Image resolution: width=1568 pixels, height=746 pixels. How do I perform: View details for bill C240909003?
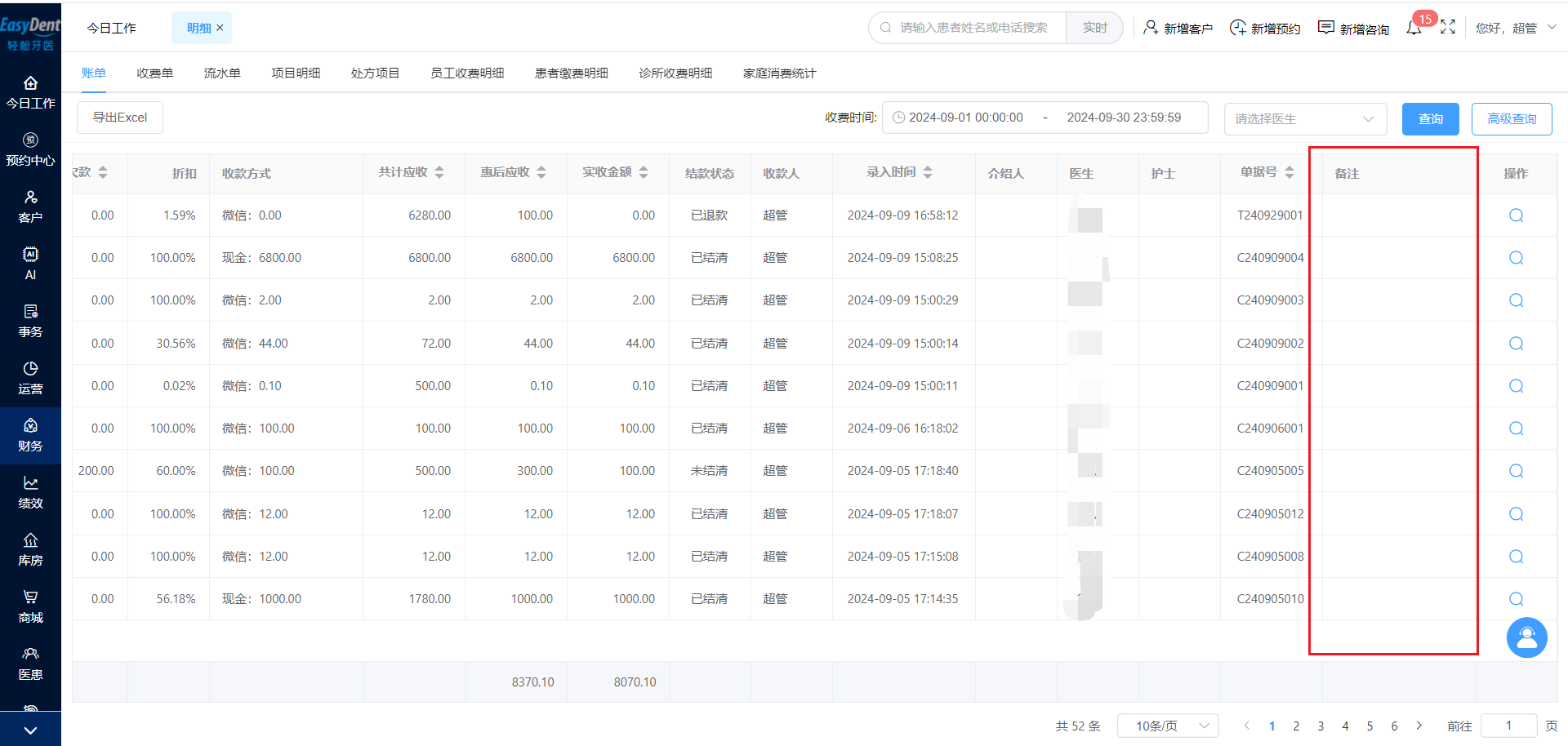[1516, 300]
